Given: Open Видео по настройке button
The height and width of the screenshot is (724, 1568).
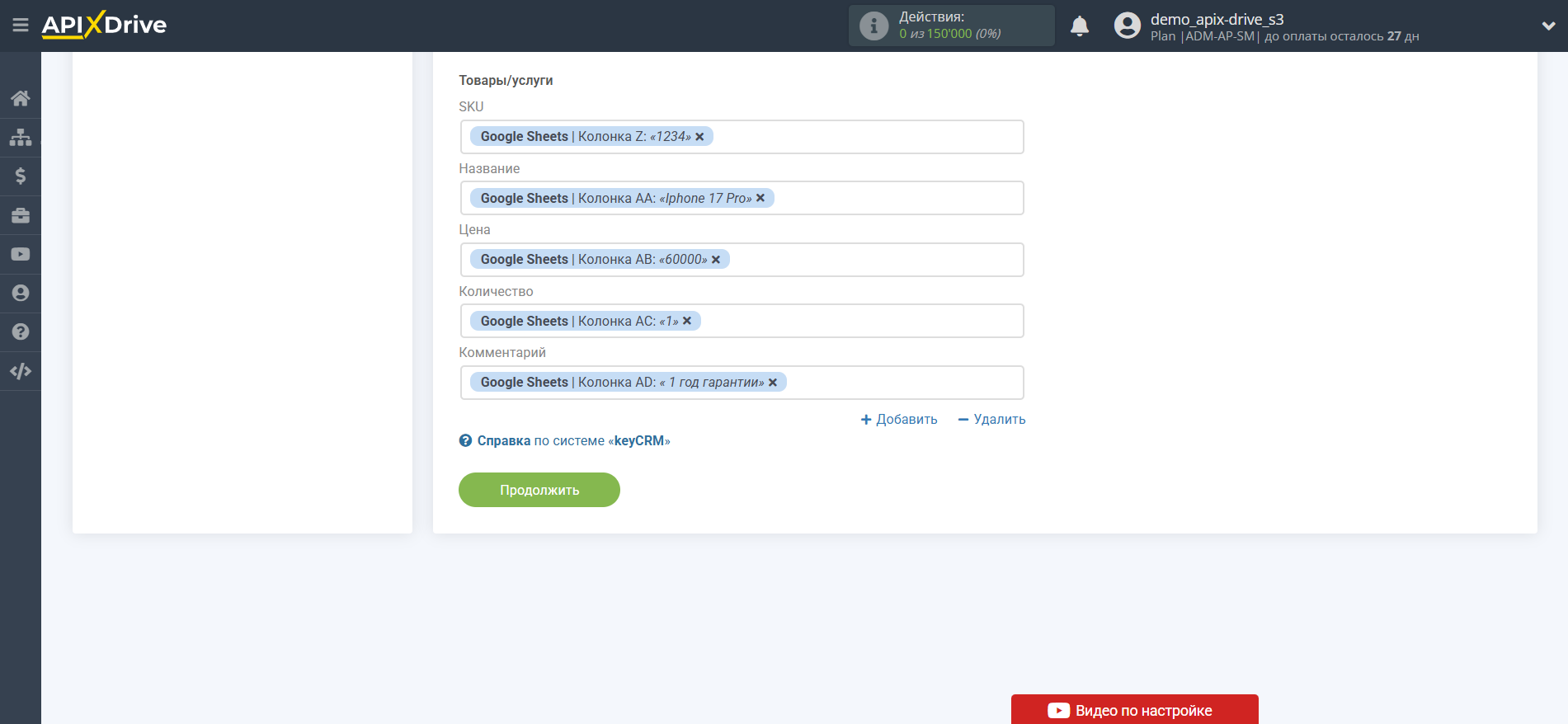Looking at the screenshot, I should 1135,710.
